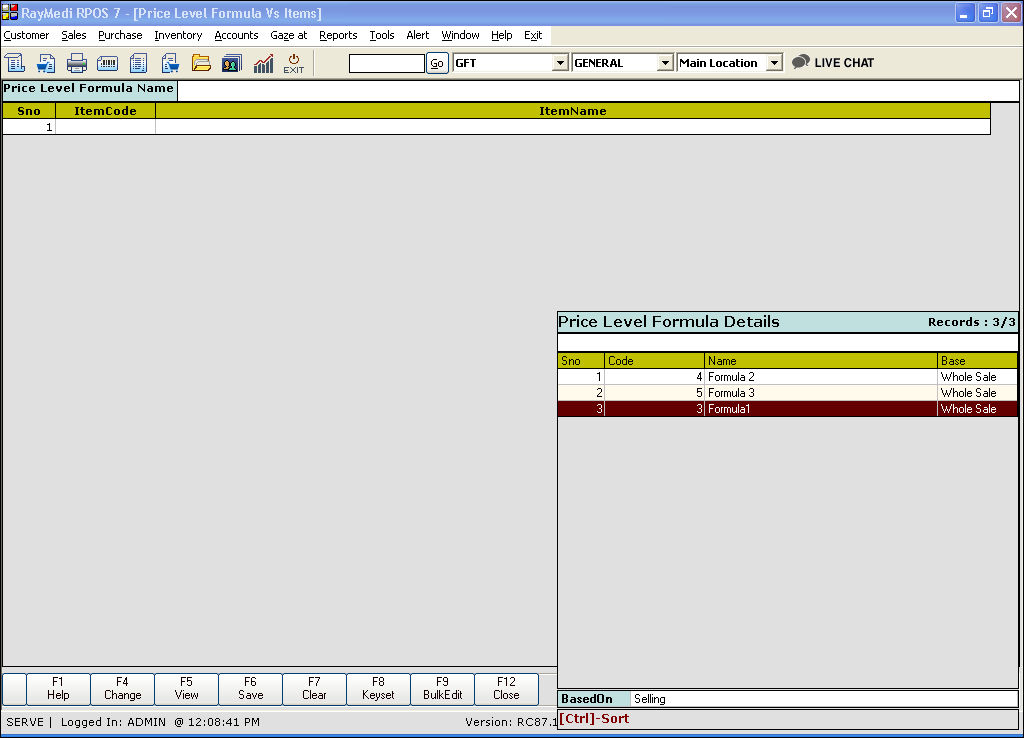Open the Inventory menu

(178, 35)
